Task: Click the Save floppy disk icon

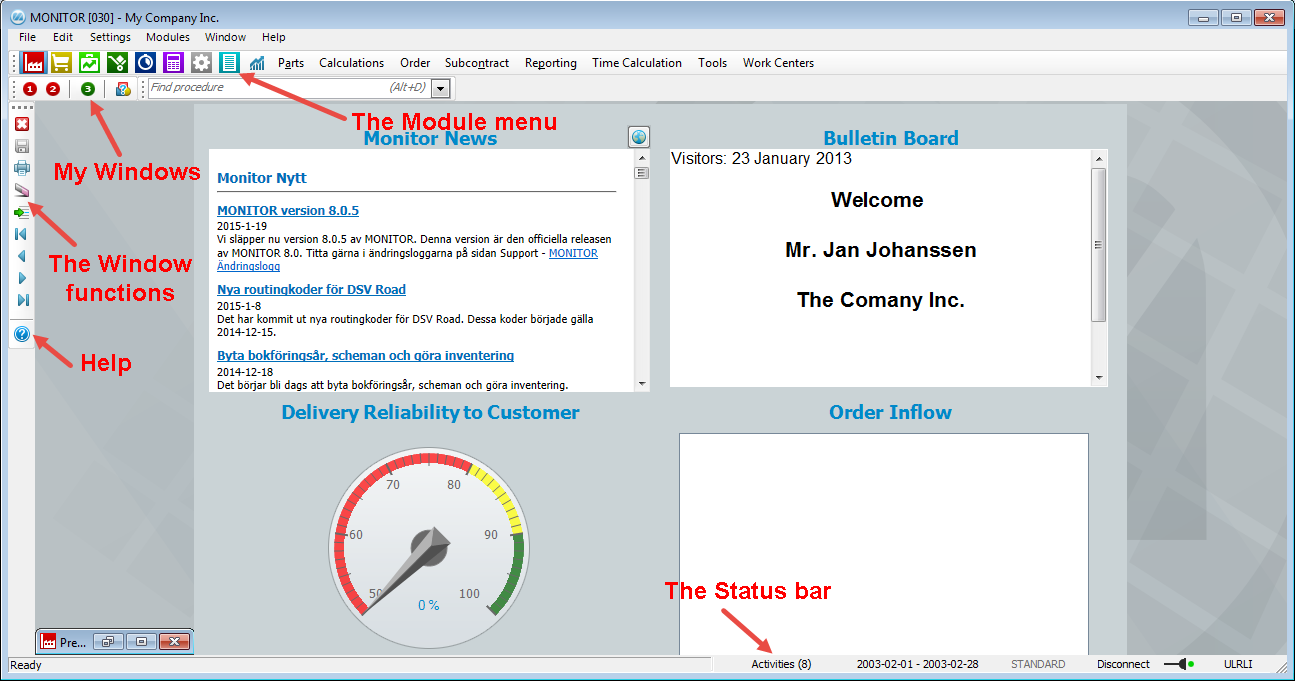Action: [22, 146]
